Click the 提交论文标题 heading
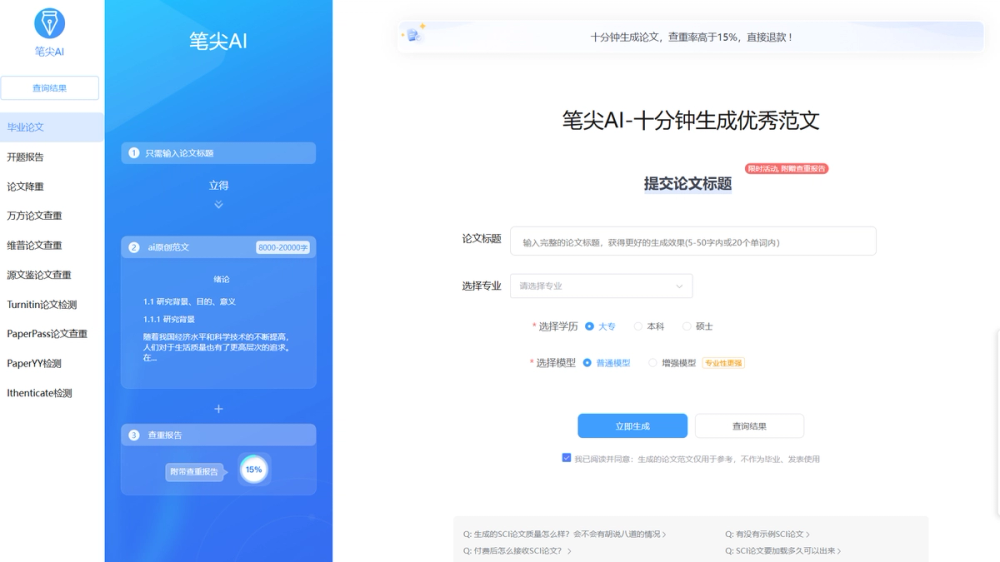1000x562 pixels. pyautogui.click(x=688, y=184)
